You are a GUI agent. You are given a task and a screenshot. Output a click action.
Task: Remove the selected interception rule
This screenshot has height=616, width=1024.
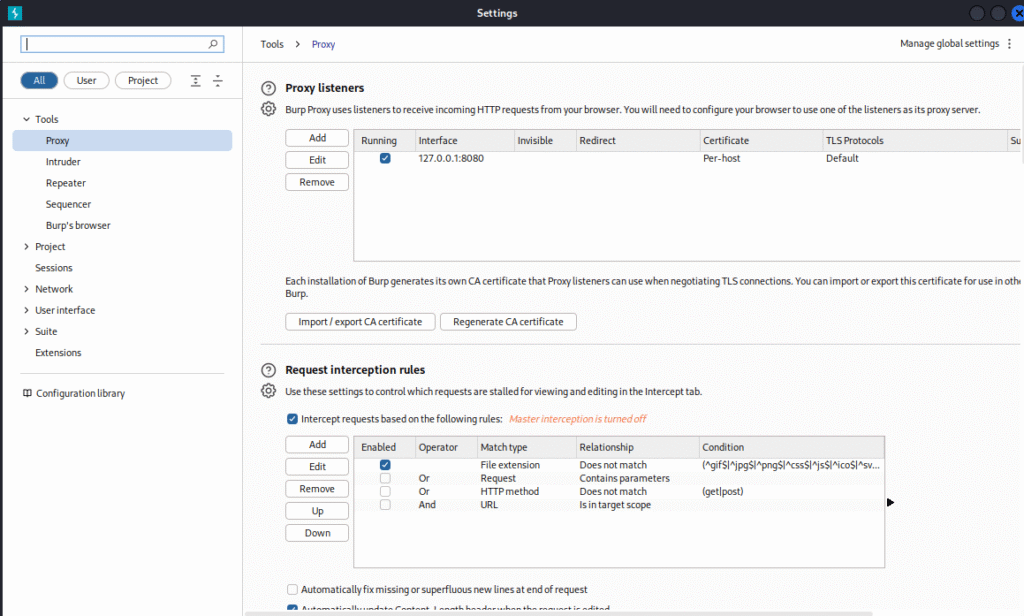(x=317, y=489)
